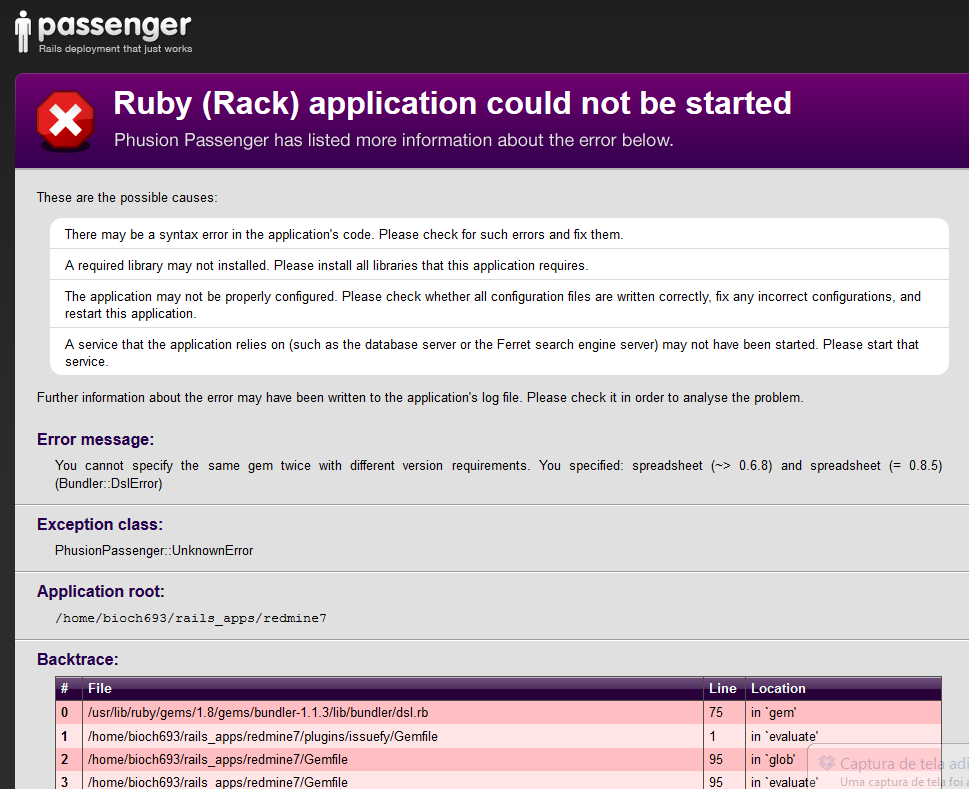
Task: Click the redmine7/Gemfile path in row 2
Action: [218, 759]
